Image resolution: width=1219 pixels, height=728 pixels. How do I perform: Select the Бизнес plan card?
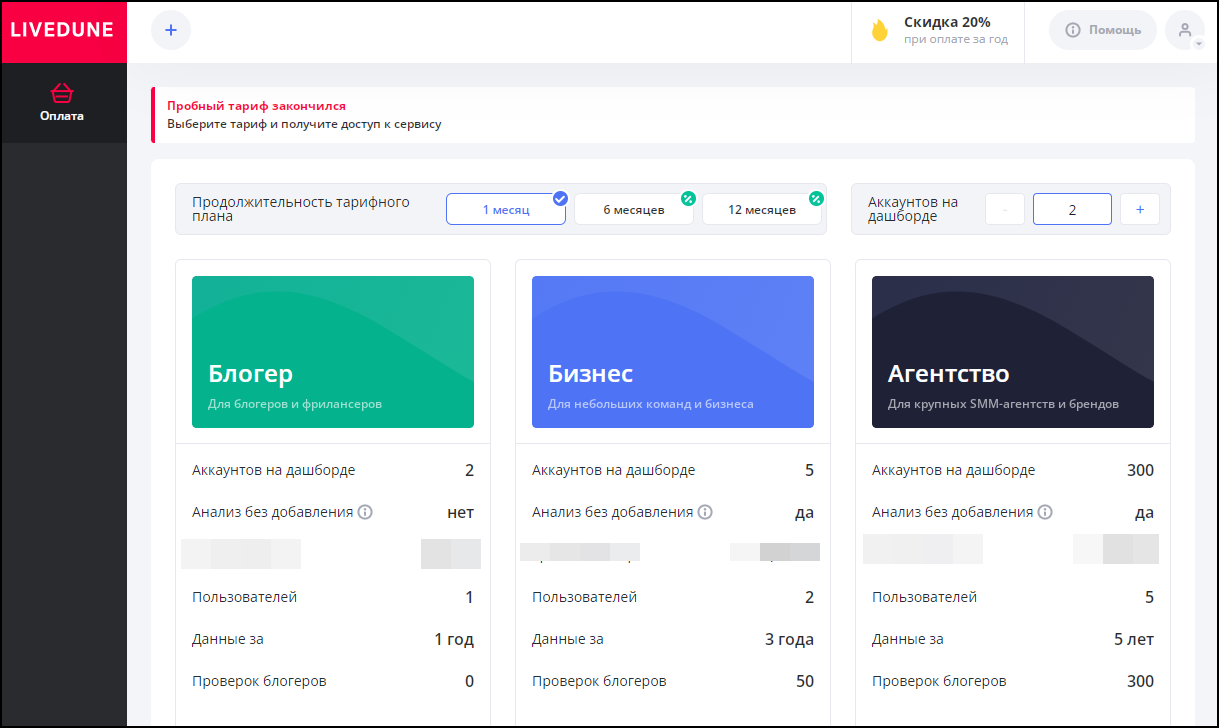[673, 352]
